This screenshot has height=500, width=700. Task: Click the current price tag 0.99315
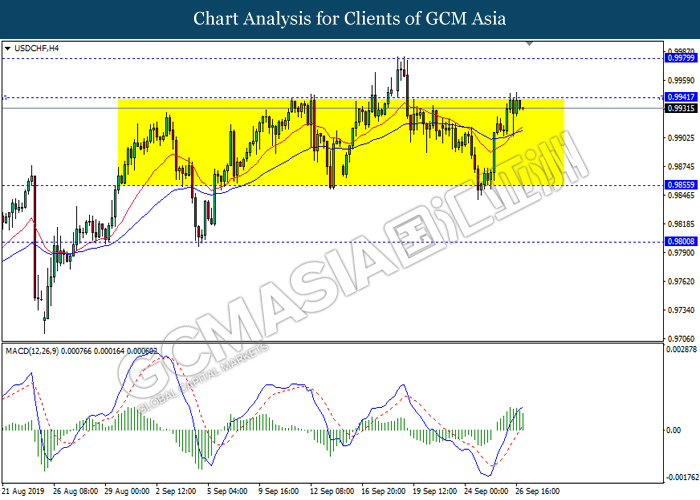[680, 108]
